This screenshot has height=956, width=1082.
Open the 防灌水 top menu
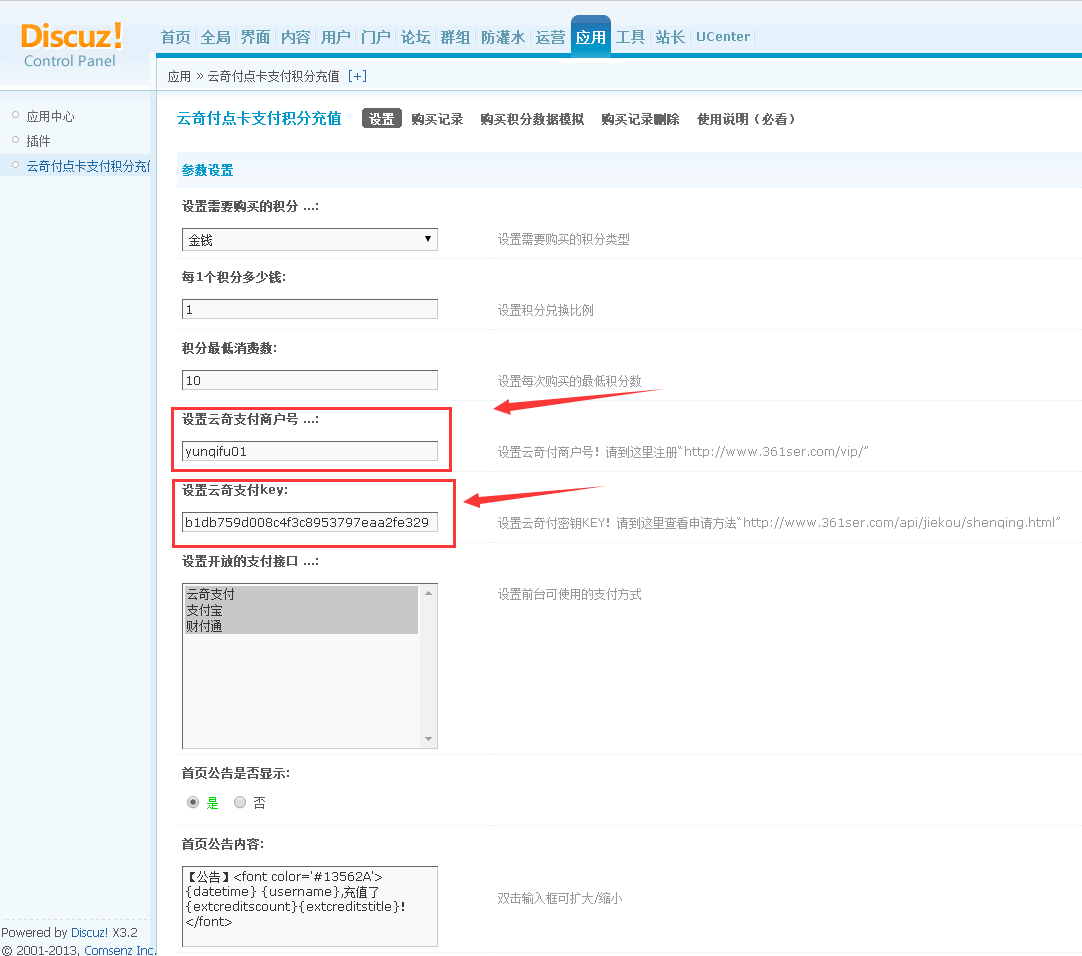pos(503,37)
